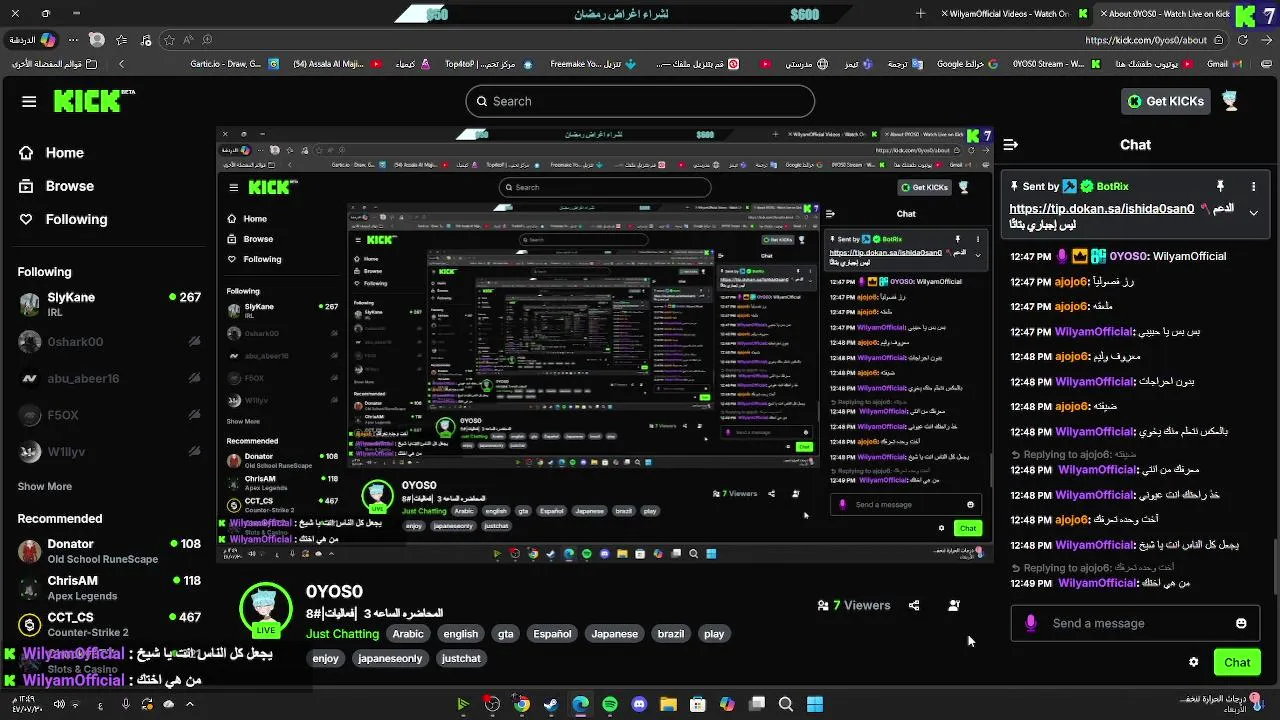Click the gta tag
1280x720 pixels.
[506, 634]
